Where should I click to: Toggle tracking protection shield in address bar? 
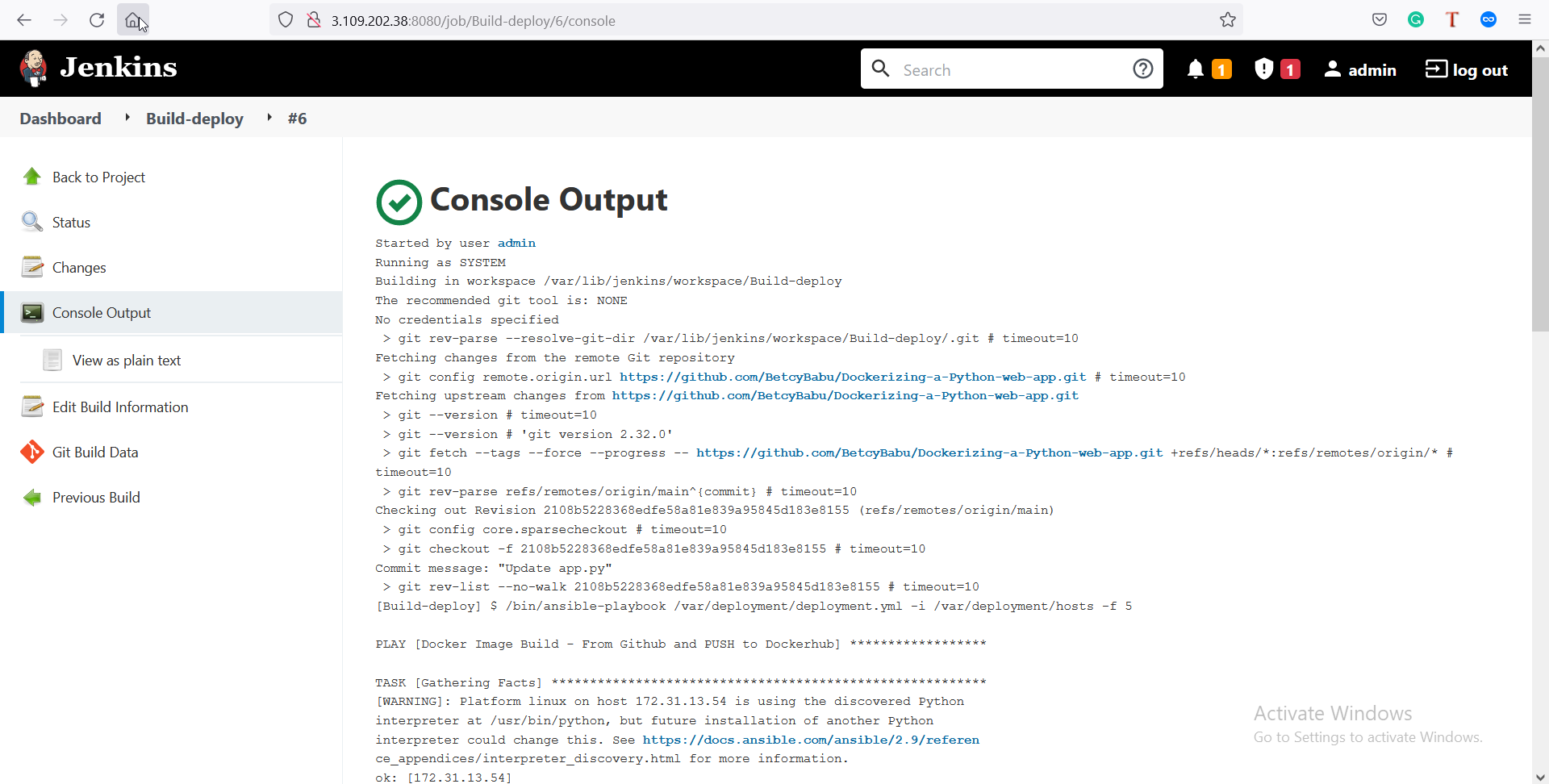(x=286, y=19)
